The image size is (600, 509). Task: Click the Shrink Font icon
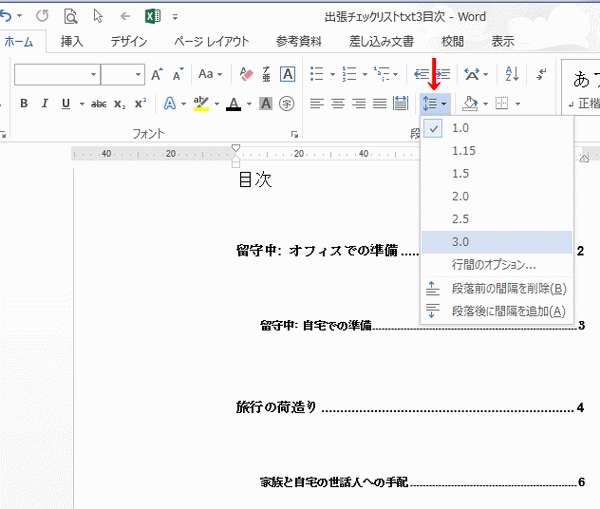[x=178, y=74]
